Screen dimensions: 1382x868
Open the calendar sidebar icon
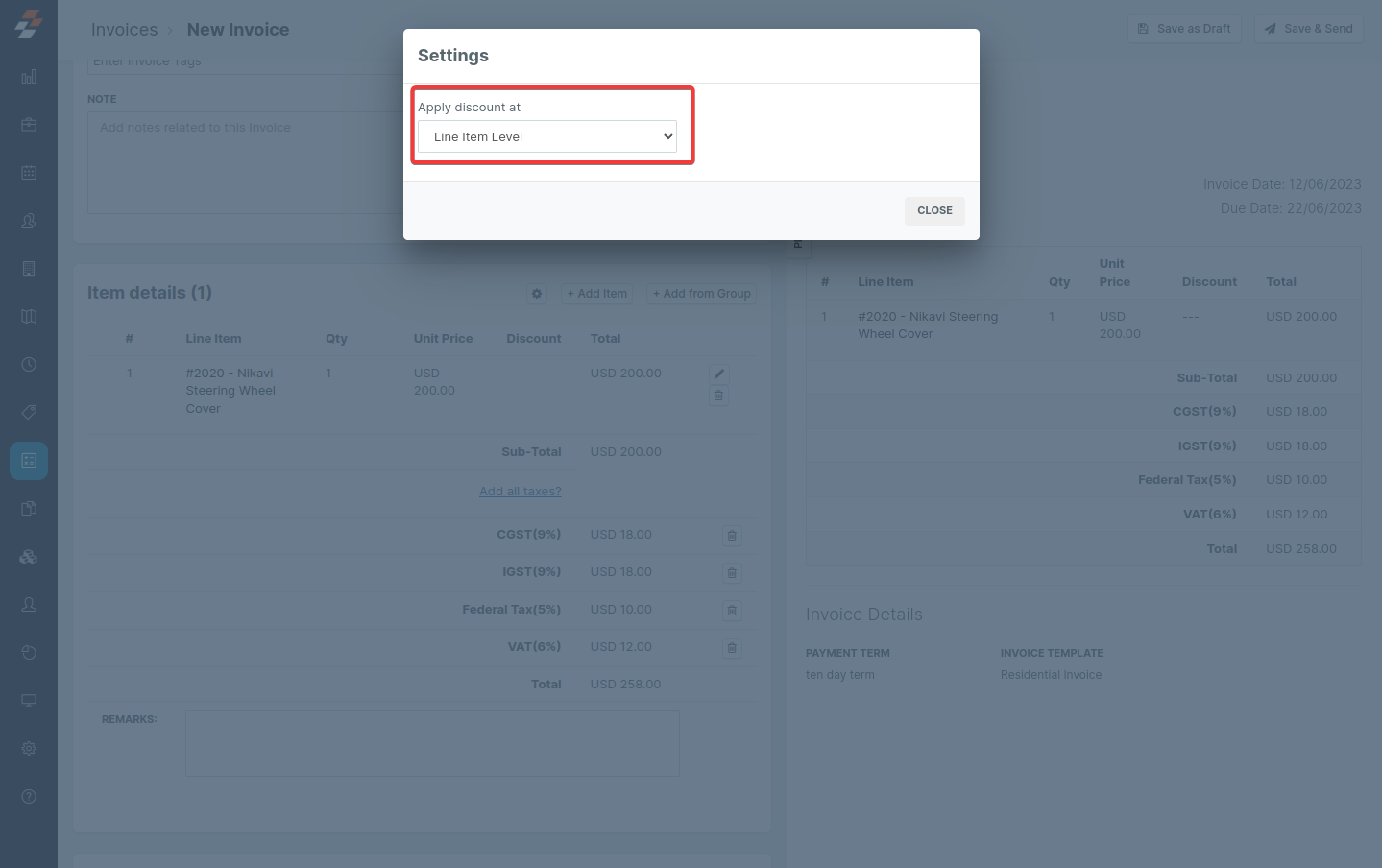click(x=29, y=173)
